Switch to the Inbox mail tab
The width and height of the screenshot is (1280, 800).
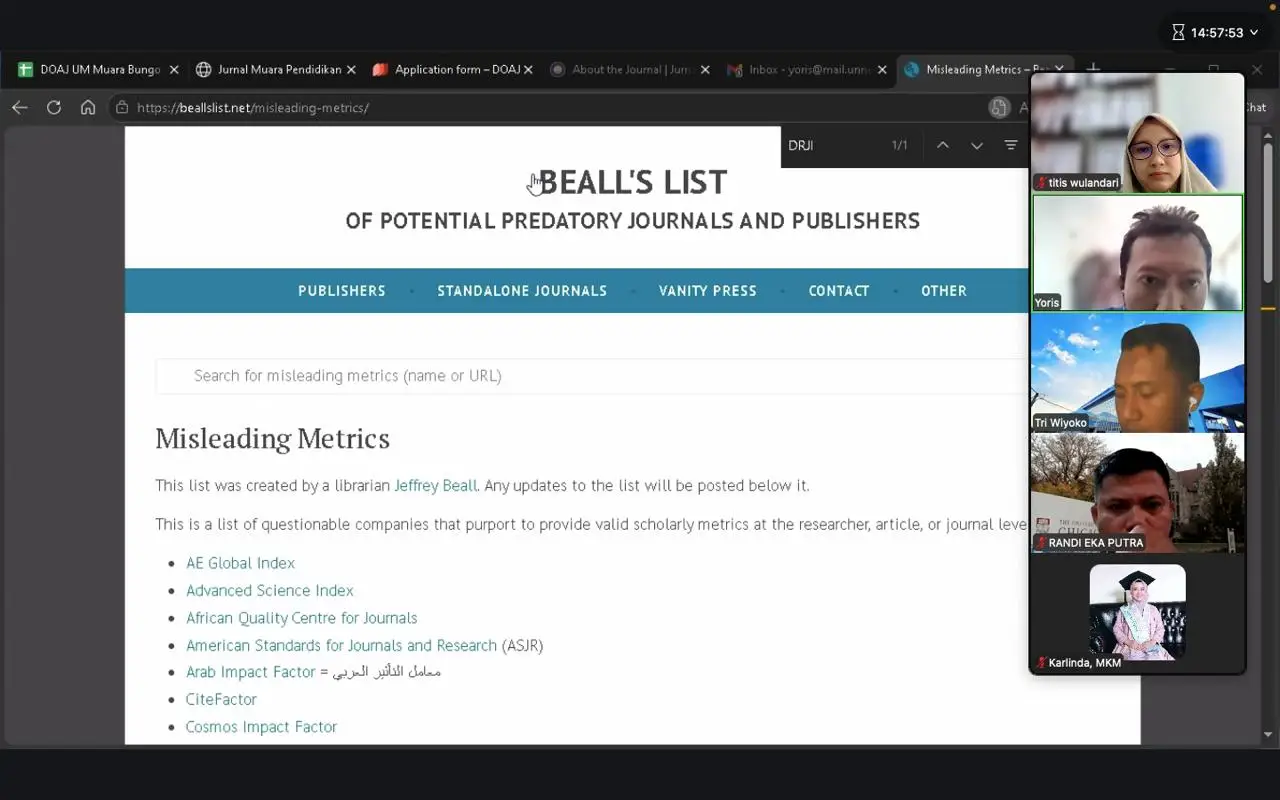pyautogui.click(x=806, y=70)
